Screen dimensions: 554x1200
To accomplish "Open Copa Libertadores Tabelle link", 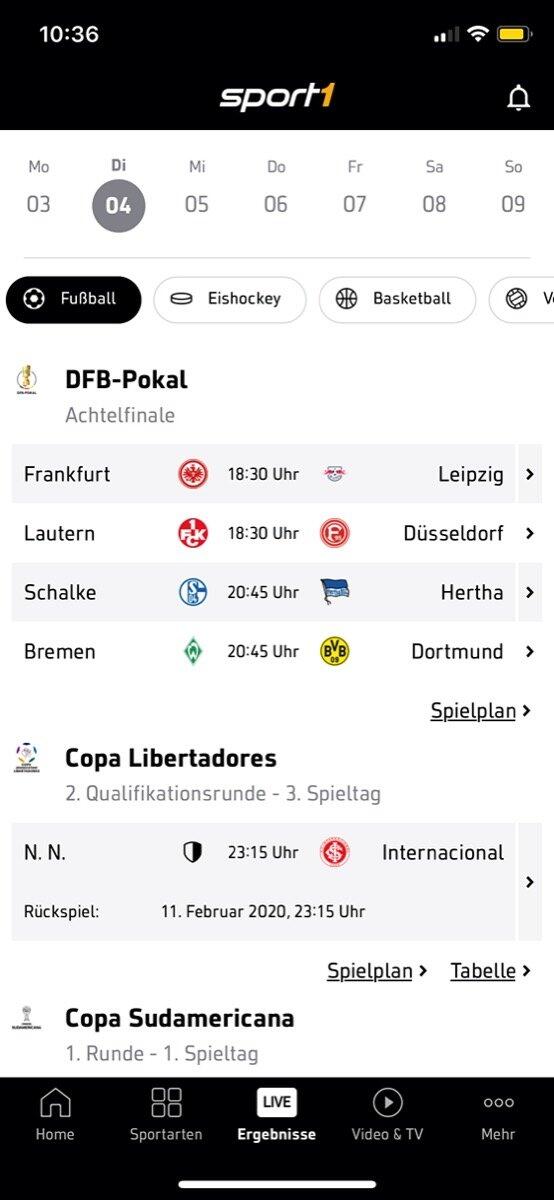I will coord(483,970).
